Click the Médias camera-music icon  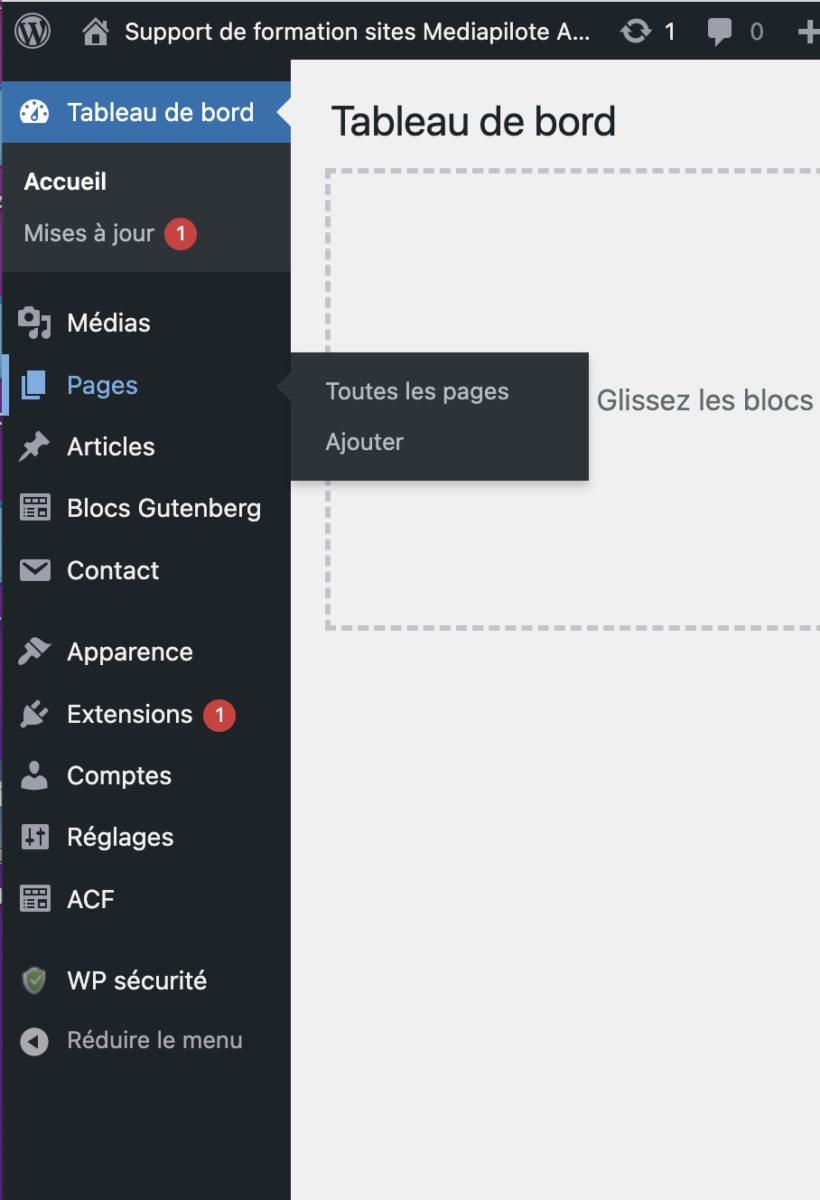coord(35,323)
